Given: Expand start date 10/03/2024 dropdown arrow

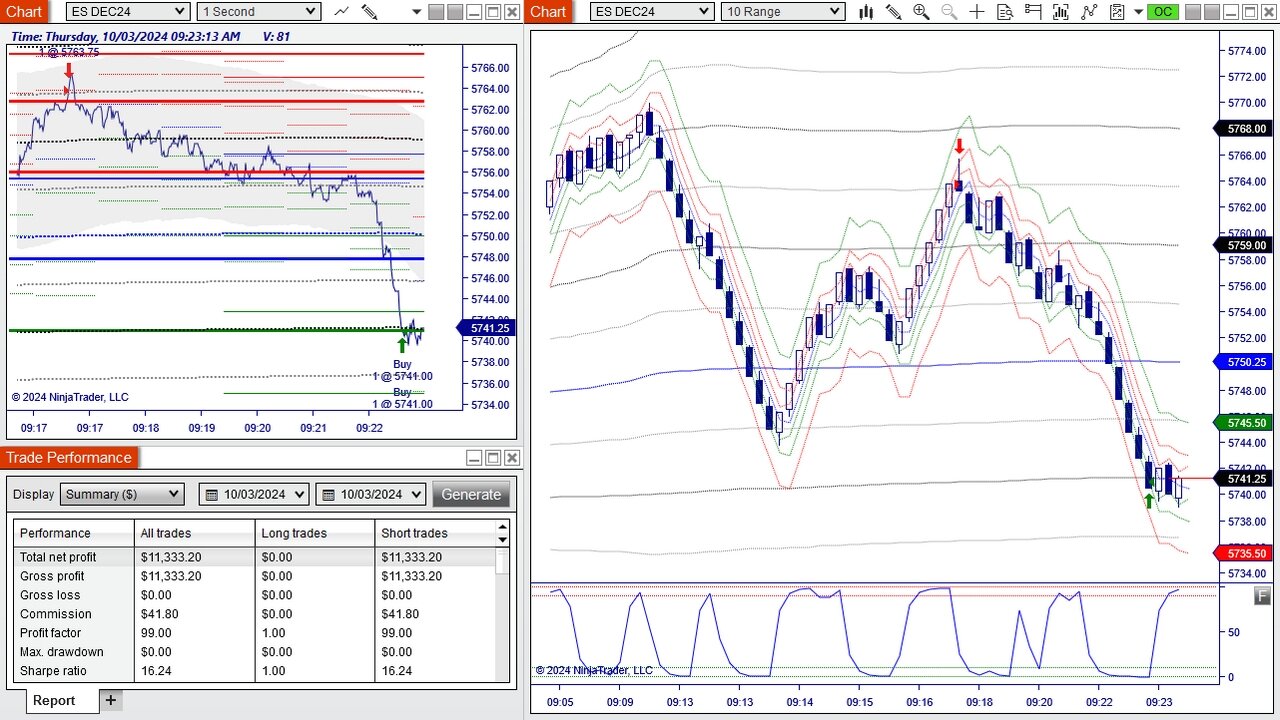Looking at the screenshot, I should coord(300,494).
